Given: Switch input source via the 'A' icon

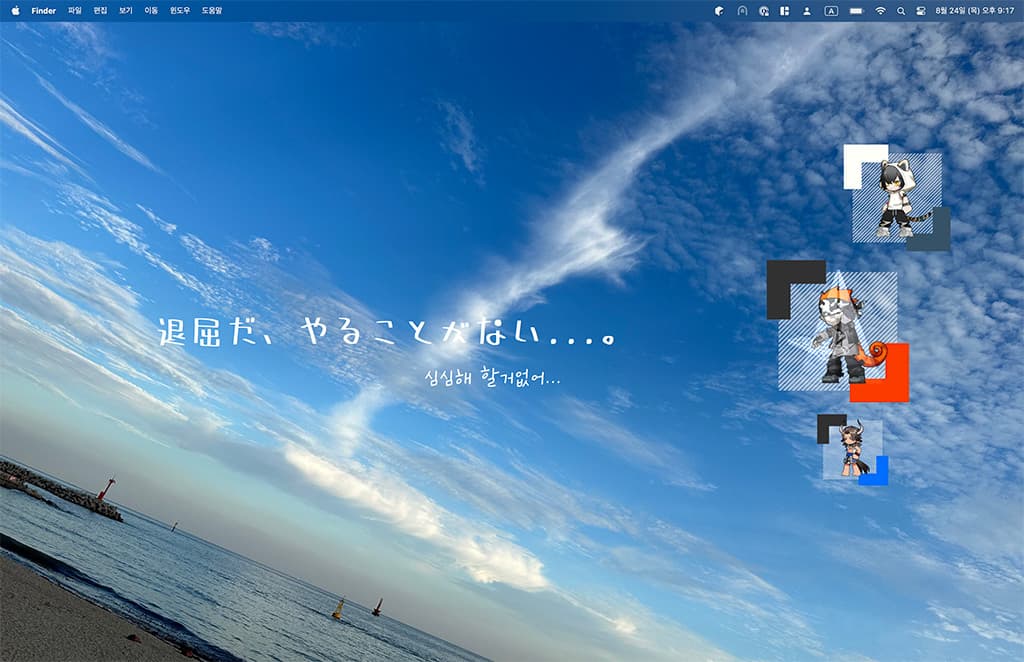Looking at the screenshot, I should tap(831, 10).
